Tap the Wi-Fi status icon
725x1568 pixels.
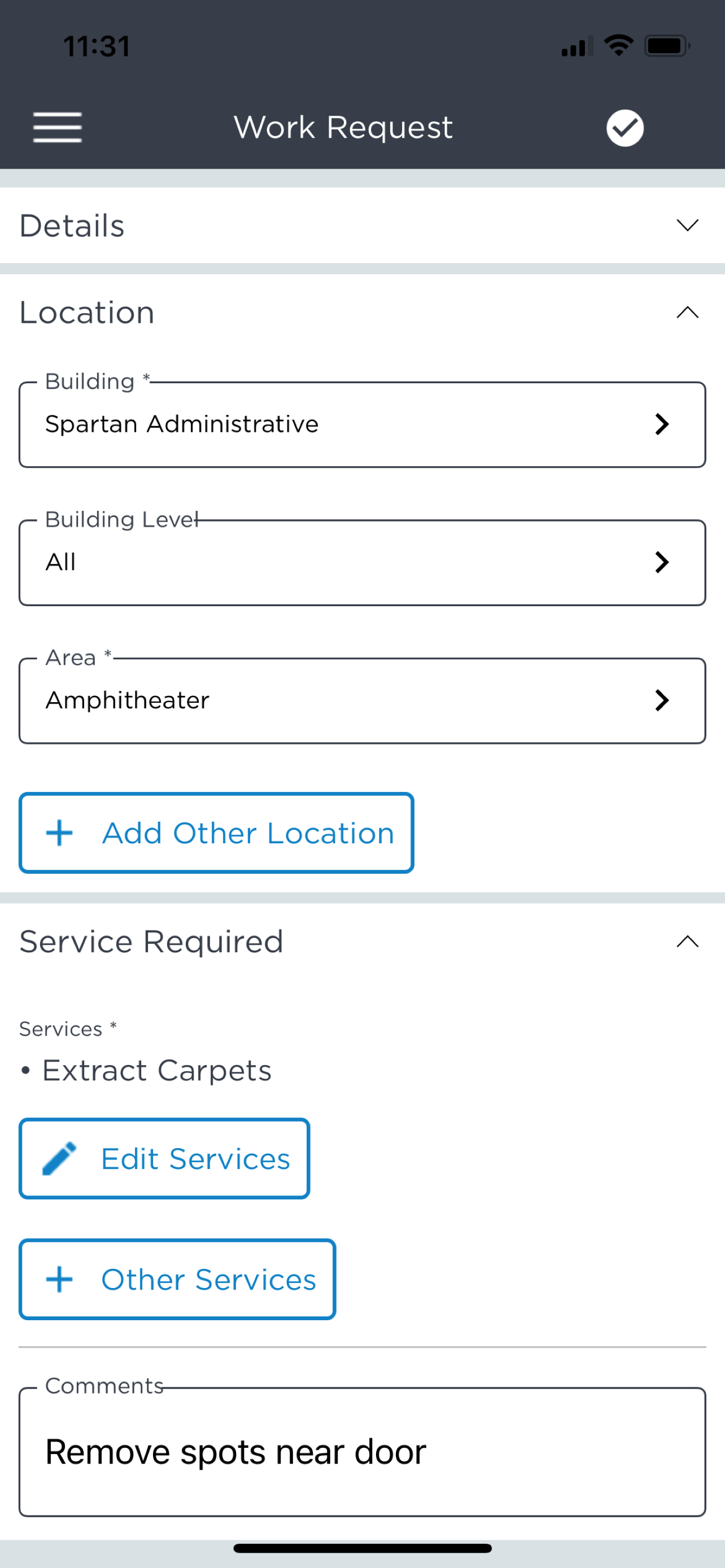pyautogui.click(x=618, y=46)
